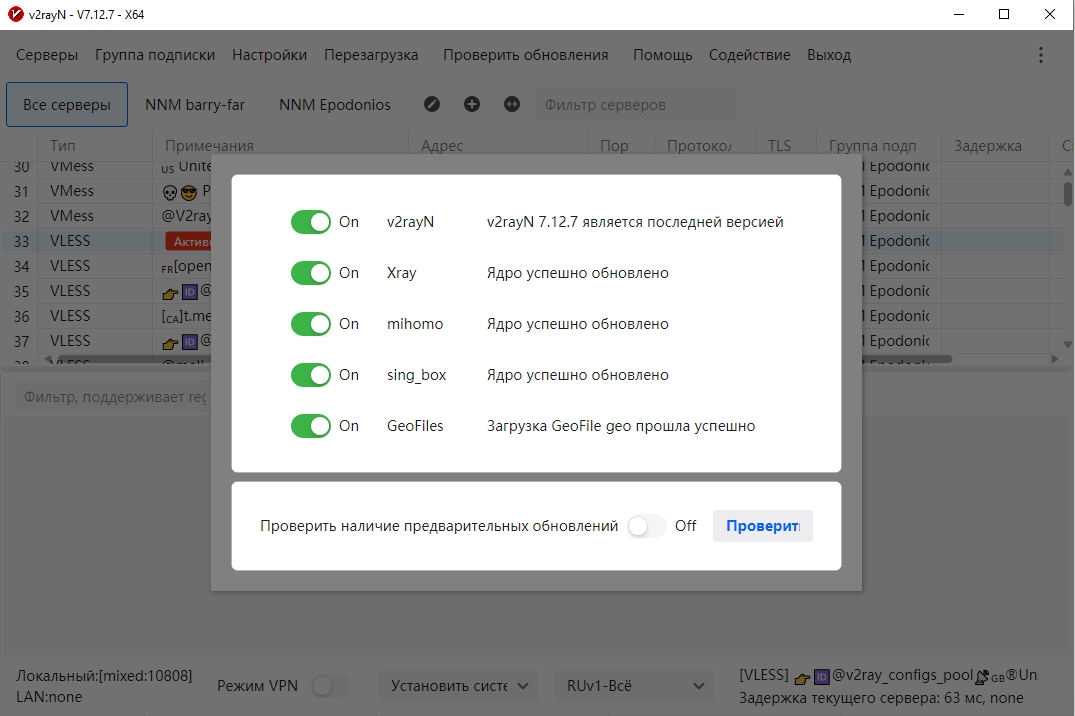Disable the GeoFiles update toggle
The width and height of the screenshot is (1075, 716).
point(311,426)
